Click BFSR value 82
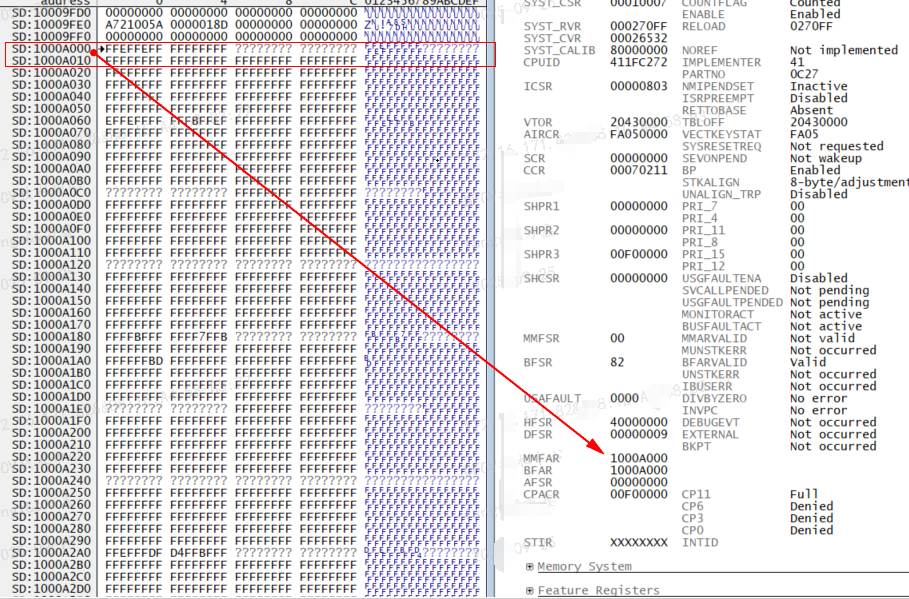909x599 pixels. pyautogui.click(x=617, y=362)
